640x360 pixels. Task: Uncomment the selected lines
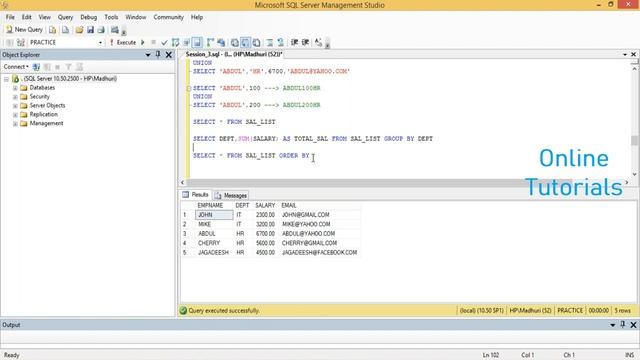280,42
